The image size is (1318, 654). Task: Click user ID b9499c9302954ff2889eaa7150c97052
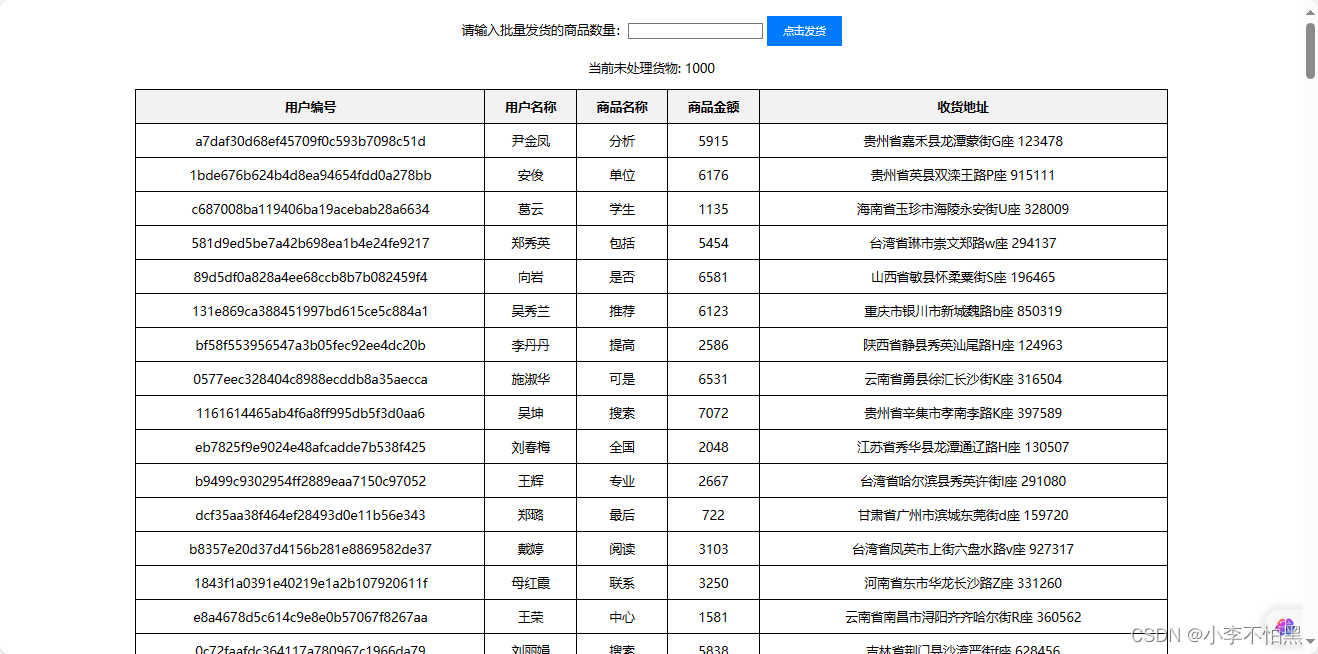[310, 481]
